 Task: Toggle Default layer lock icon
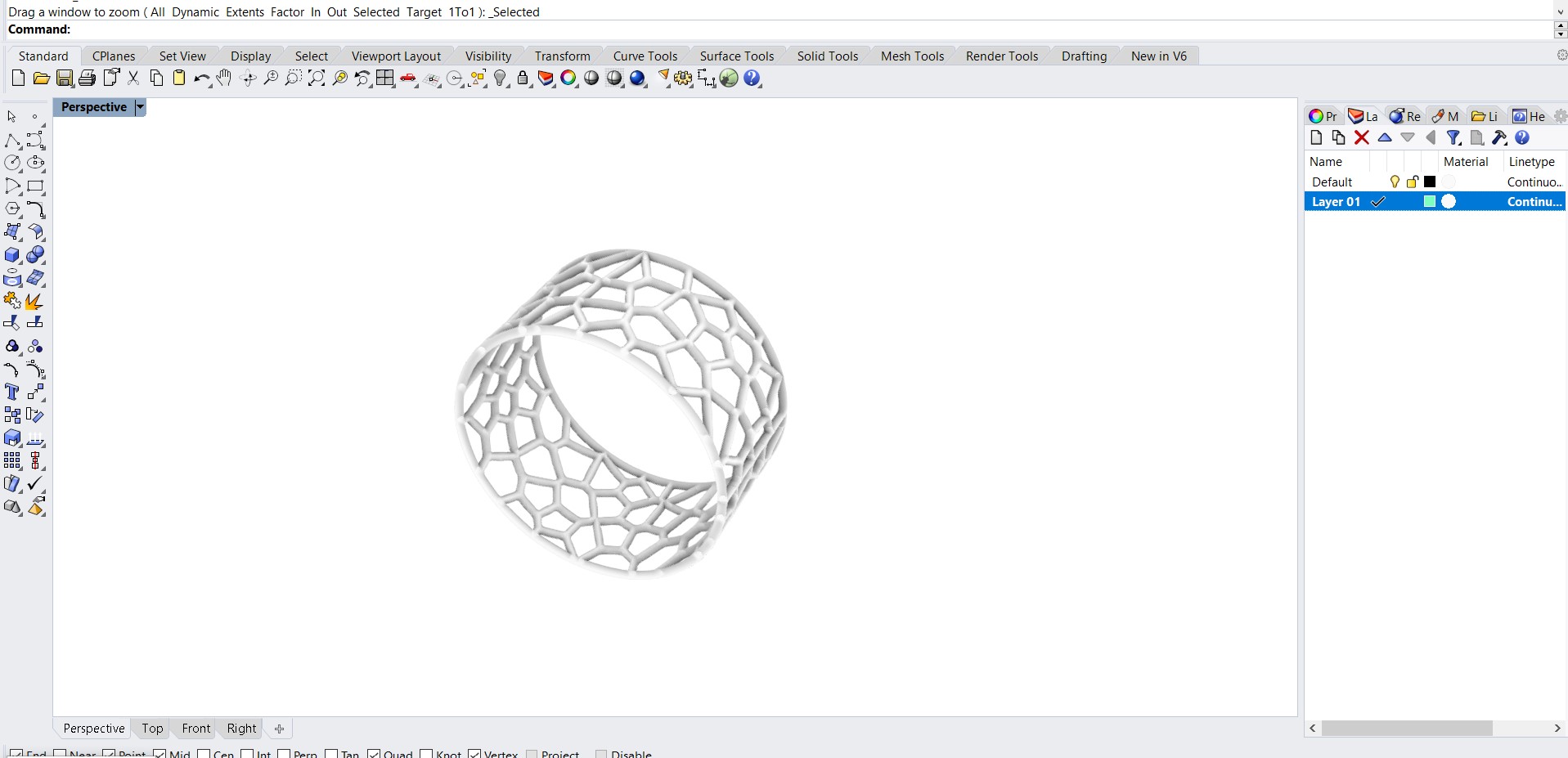(x=1413, y=182)
